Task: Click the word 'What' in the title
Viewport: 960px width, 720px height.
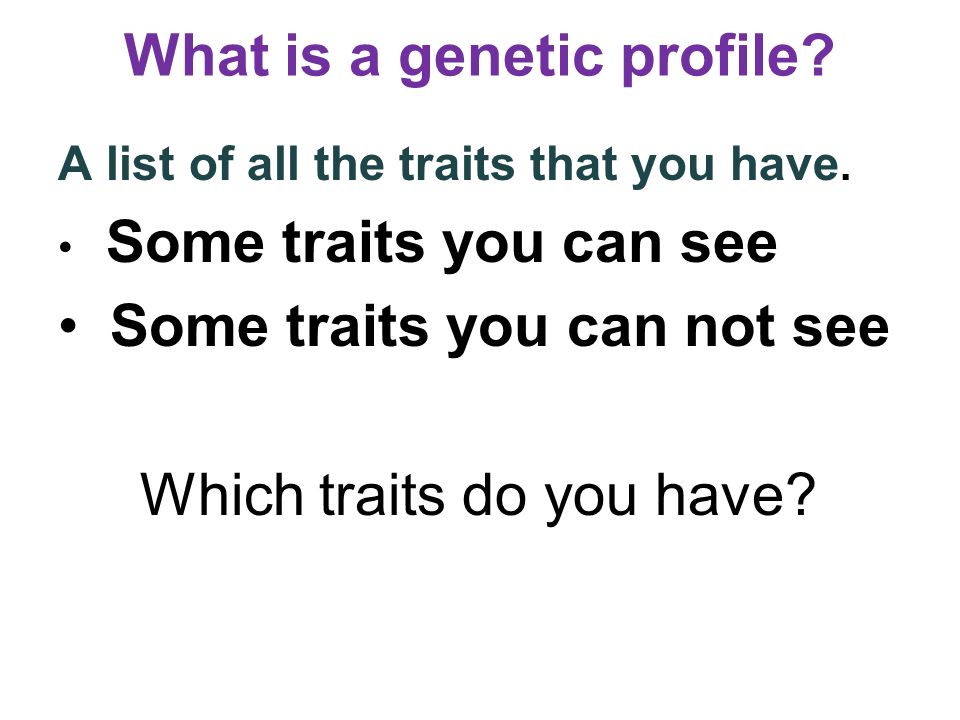Action: pyautogui.click(x=196, y=54)
